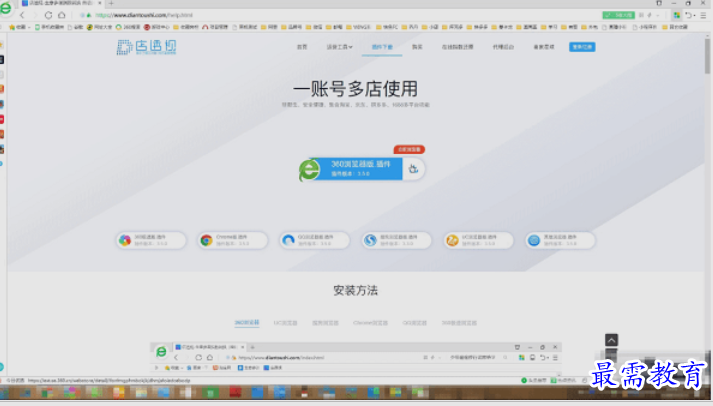Download the 360浏览器版 插件 button
Image resolution: width=713 pixels, height=406 pixels.
point(362,169)
